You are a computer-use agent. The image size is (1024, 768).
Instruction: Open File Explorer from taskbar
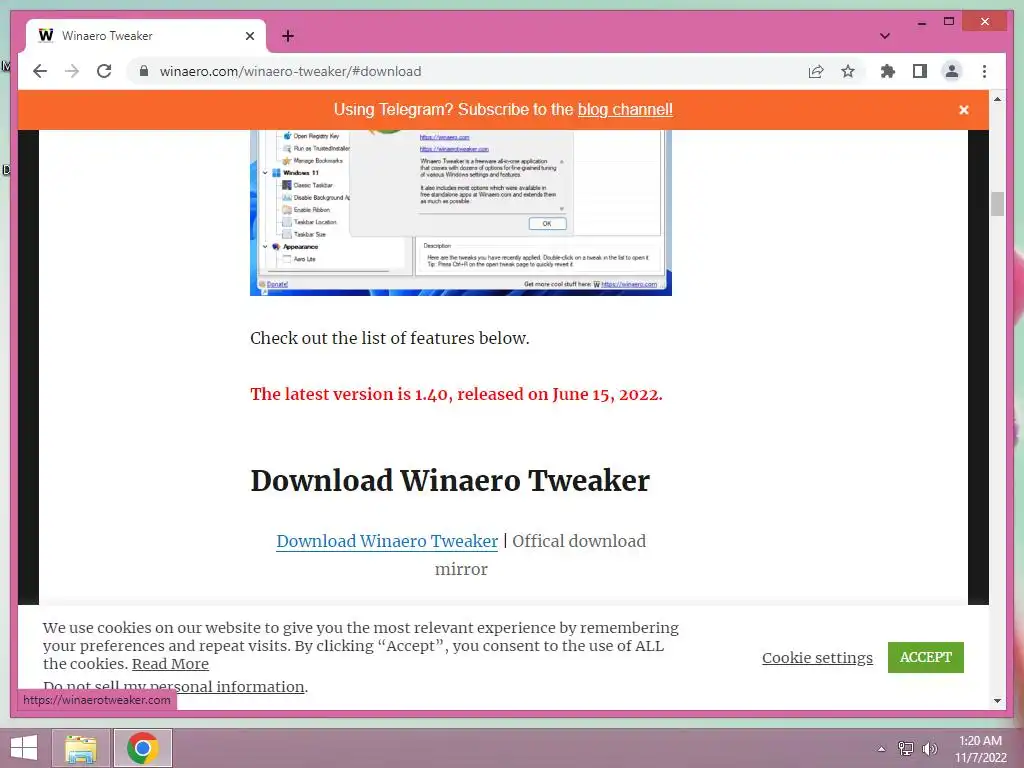(x=80, y=748)
